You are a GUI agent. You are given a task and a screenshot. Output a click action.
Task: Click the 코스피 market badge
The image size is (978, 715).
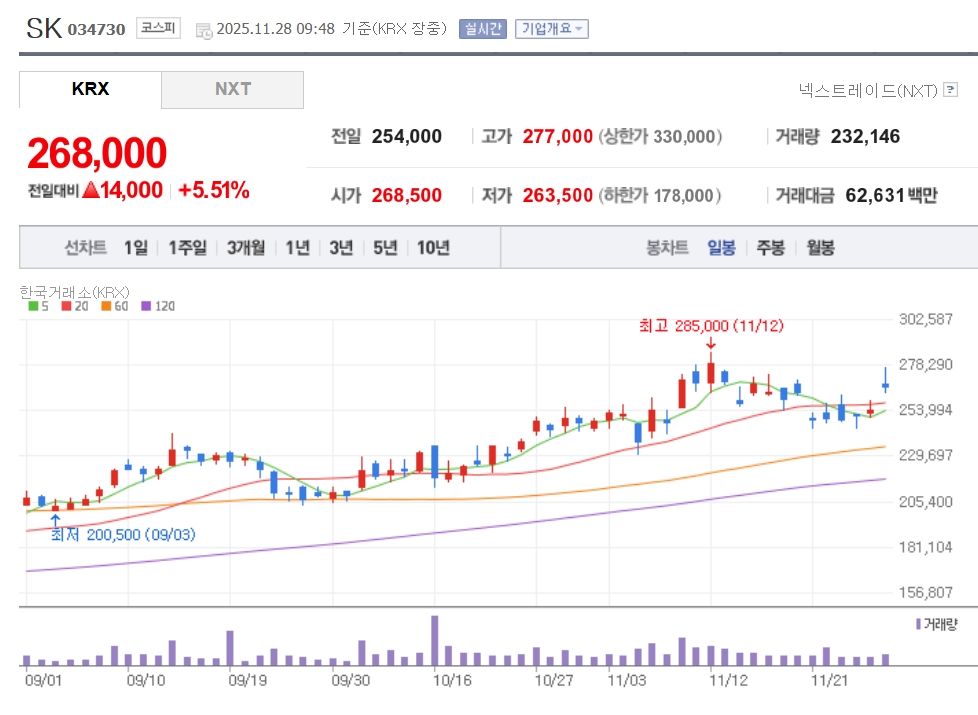(x=158, y=29)
